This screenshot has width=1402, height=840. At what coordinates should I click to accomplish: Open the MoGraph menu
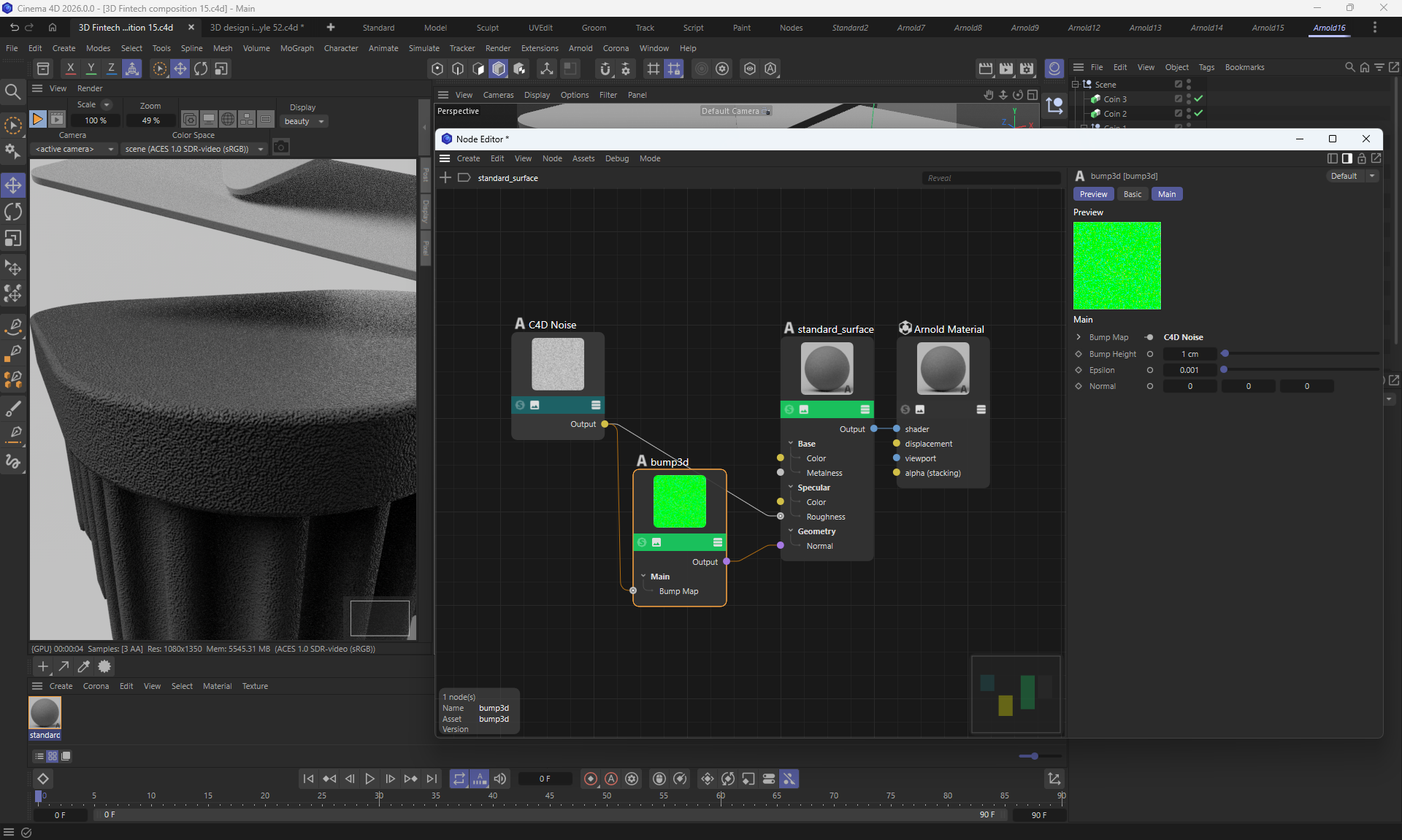[x=296, y=48]
